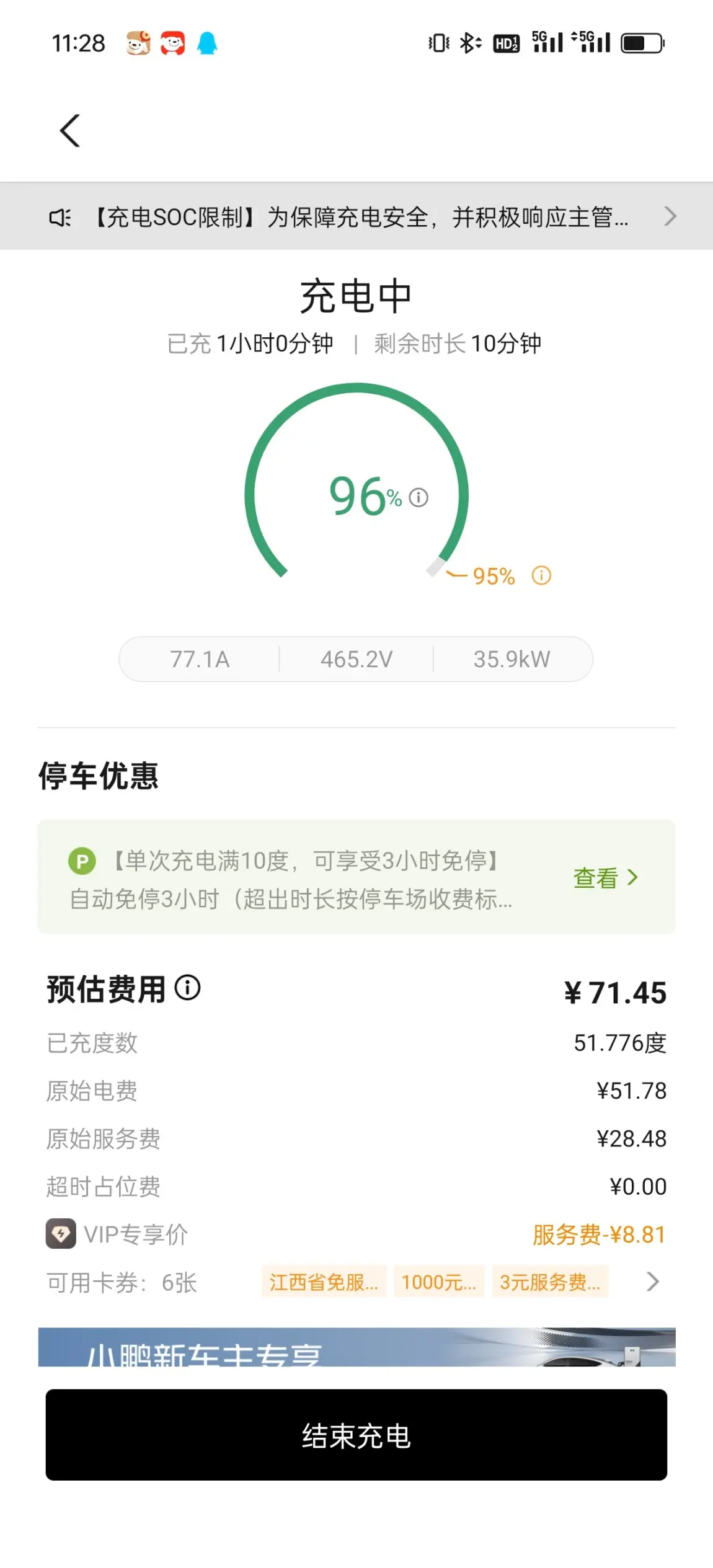This screenshot has height=1568, width=713.
Task: Tap the orange info icon near 95%
Action: tap(541, 575)
